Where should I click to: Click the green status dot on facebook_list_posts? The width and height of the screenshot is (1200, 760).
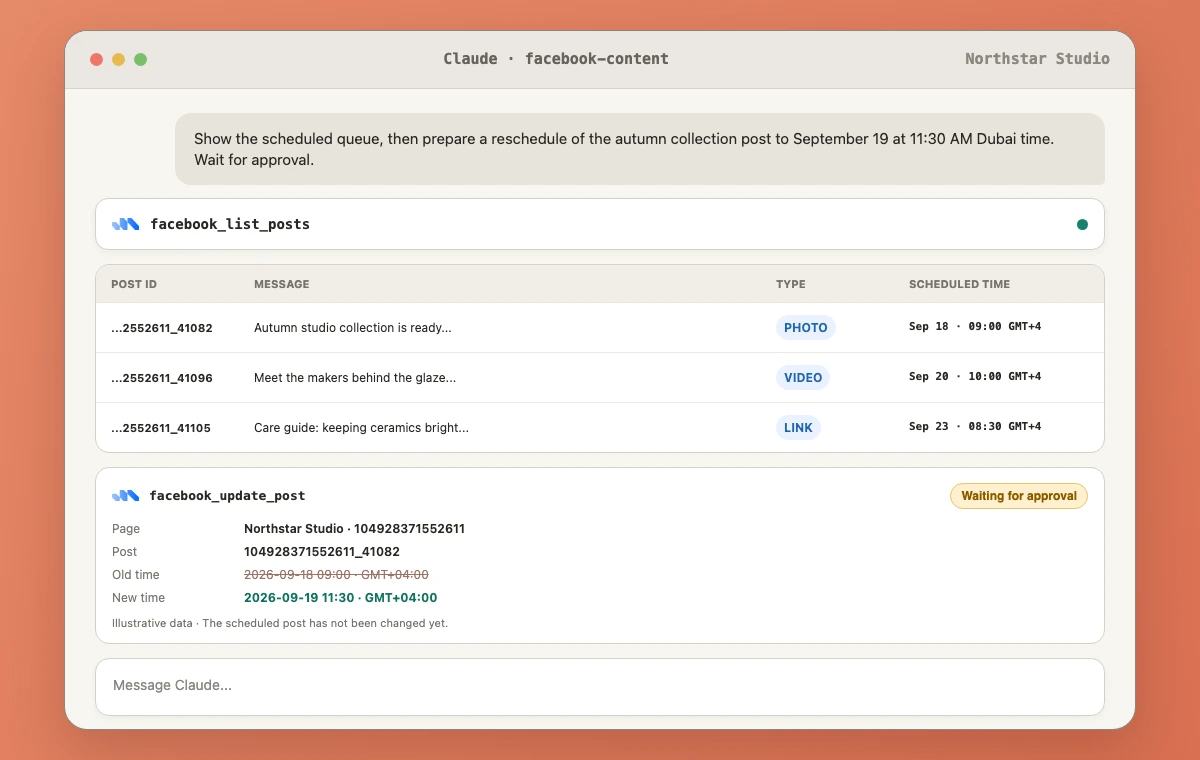click(x=1082, y=224)
